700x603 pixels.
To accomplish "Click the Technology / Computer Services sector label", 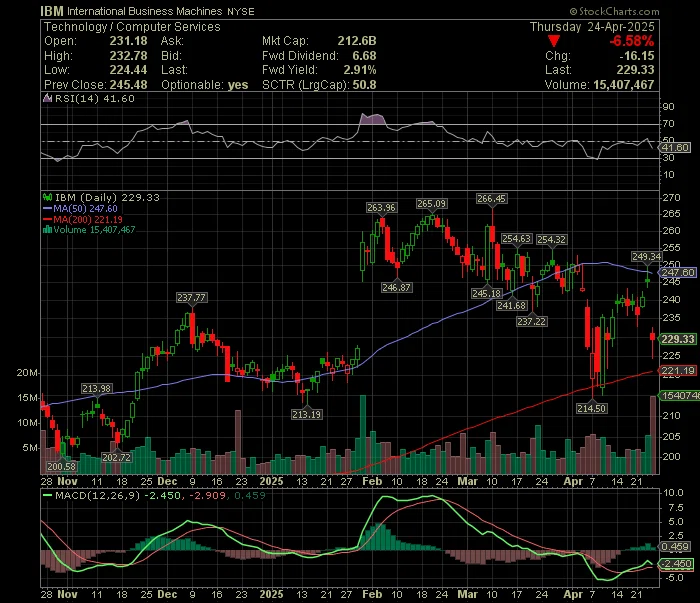I will 132,27.
